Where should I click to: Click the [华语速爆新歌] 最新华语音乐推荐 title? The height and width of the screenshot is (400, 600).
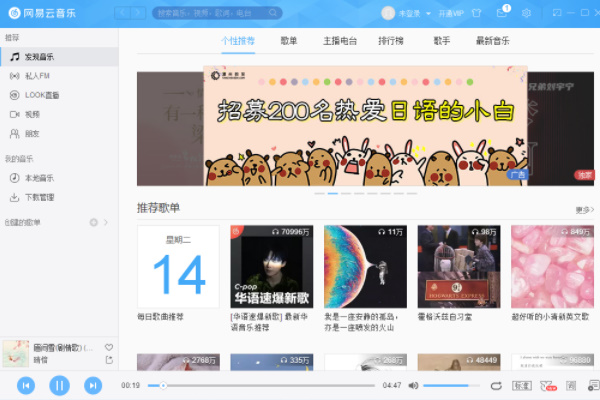(x=269, y=322)
